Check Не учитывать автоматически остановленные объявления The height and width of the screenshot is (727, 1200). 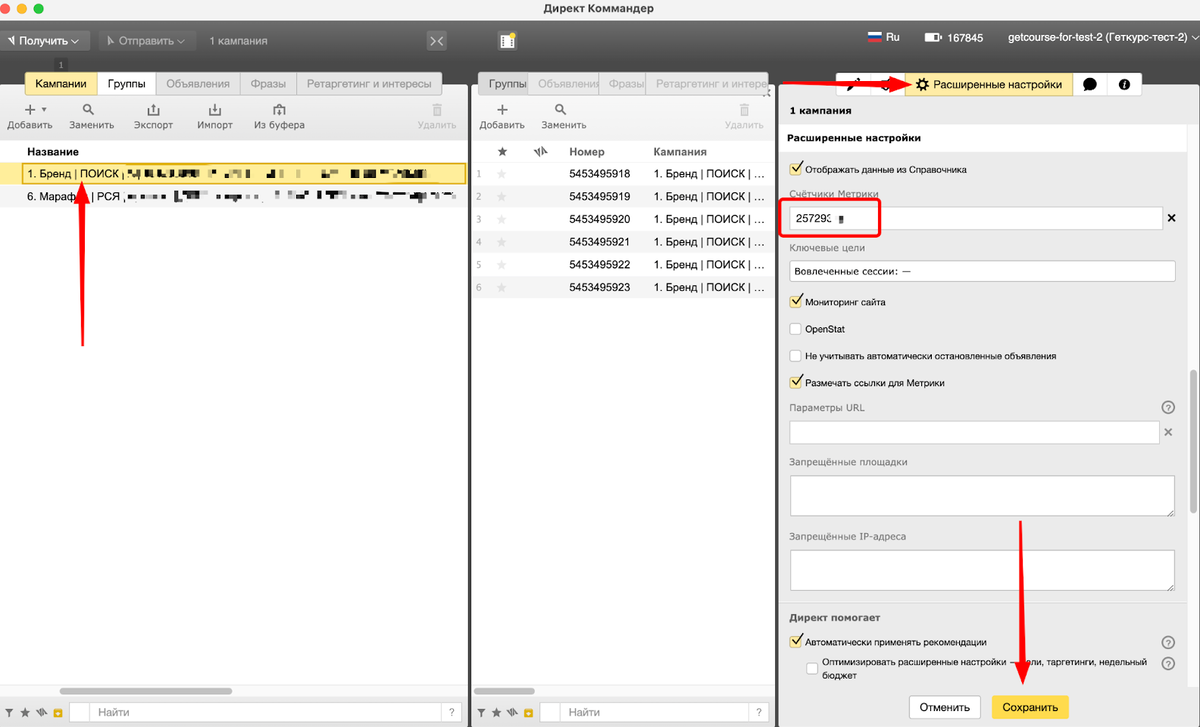796,355
